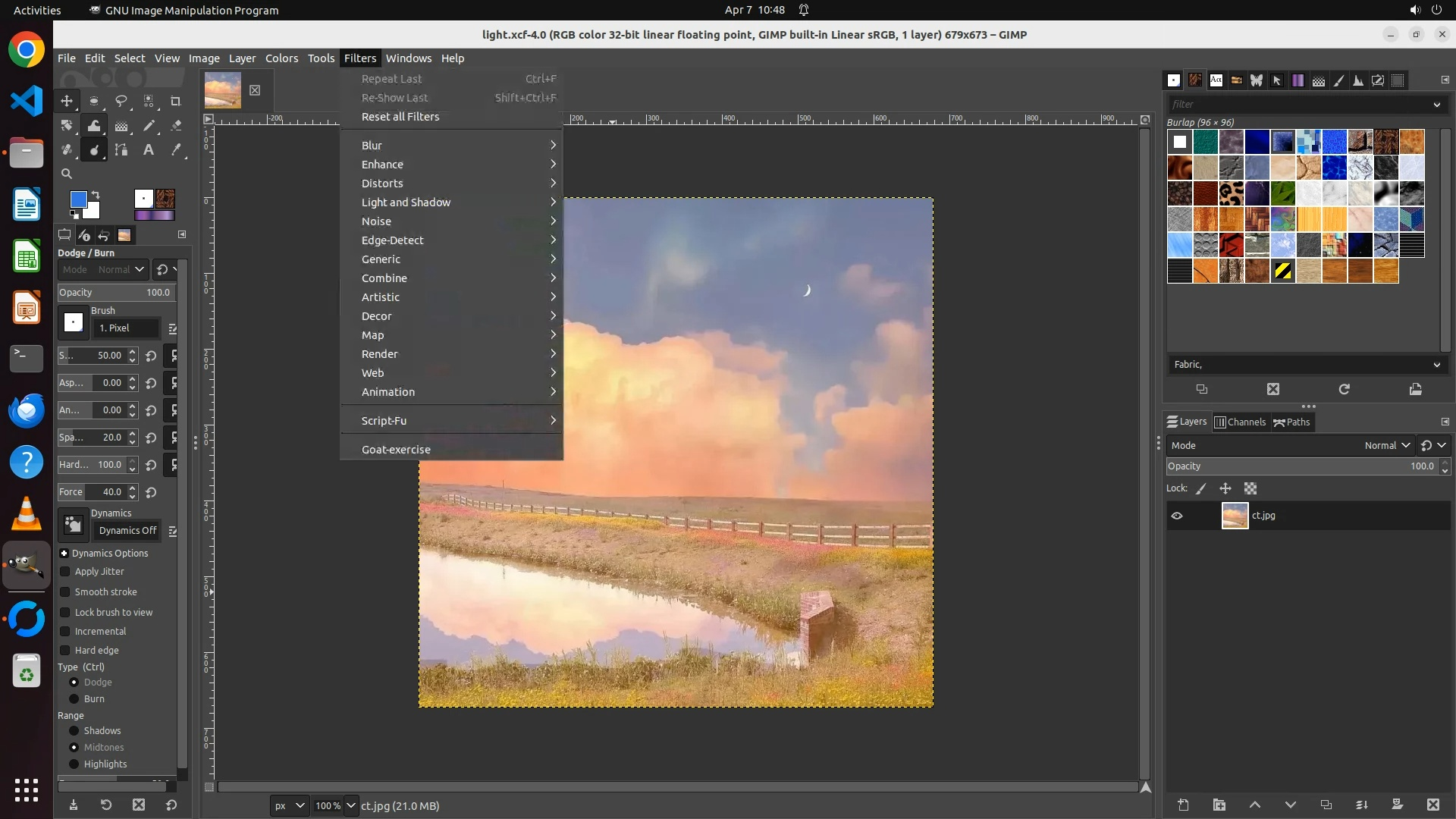Expand the Light and Shadow submenu
Viewport: 1456px width, 819px height.
(x=406, y=202)
